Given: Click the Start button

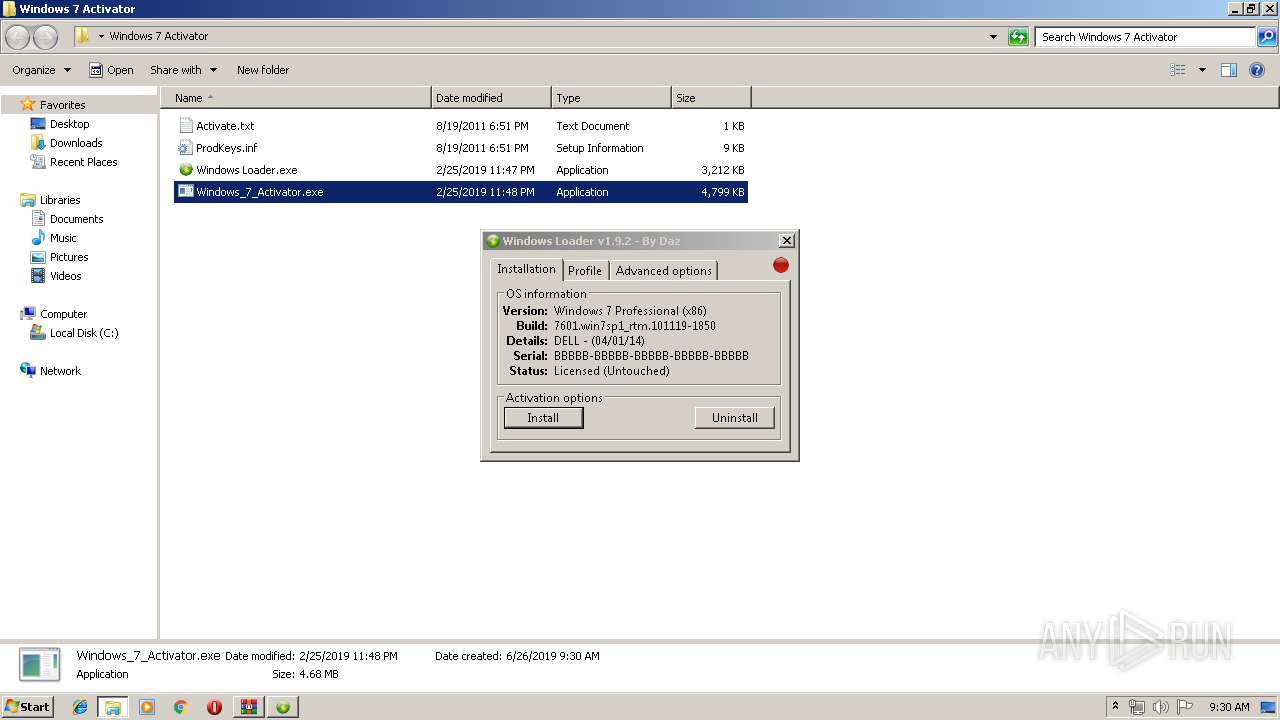Looking at the screenshot, I should 28,707.
